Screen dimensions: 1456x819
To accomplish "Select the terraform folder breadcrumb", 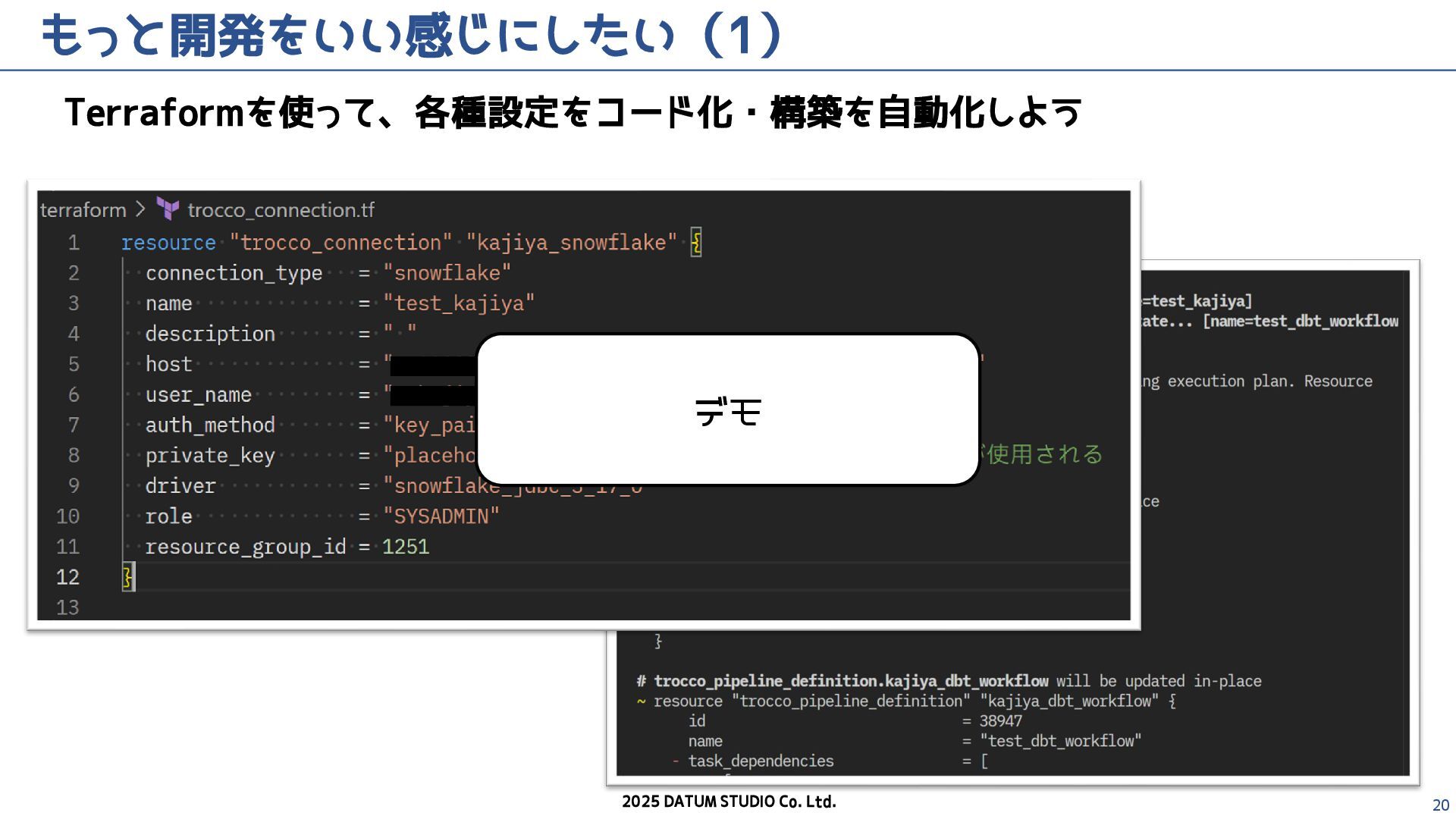I will click(x=83, y=210).
